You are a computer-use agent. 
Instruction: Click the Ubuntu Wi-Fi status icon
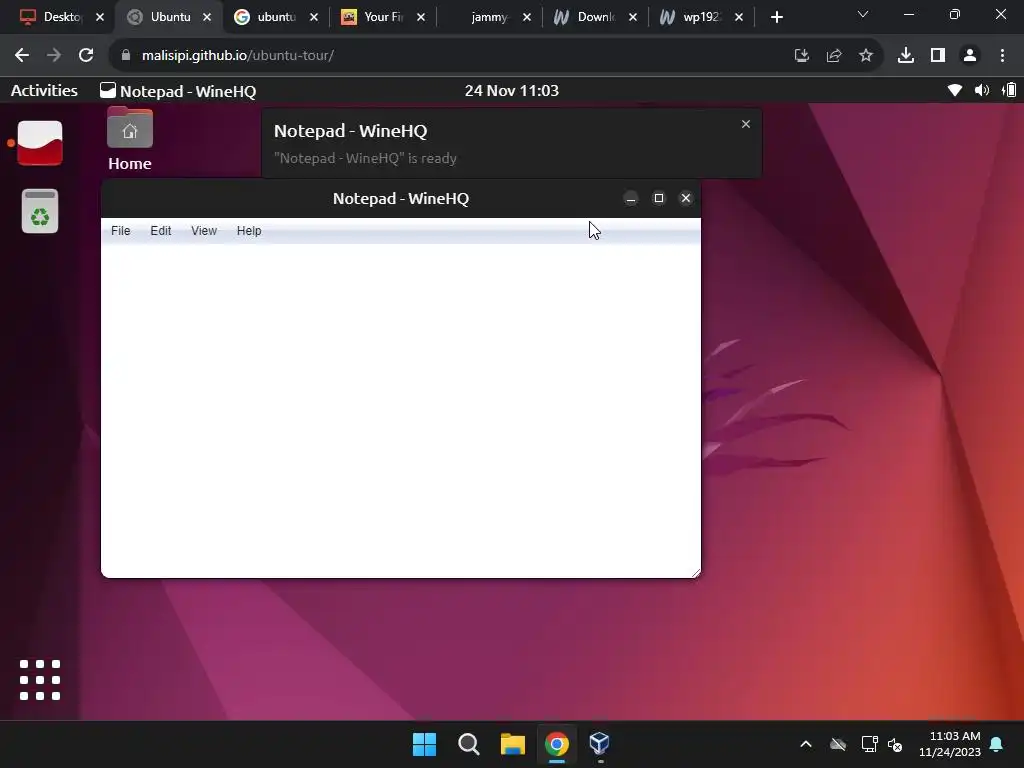pyautogui.click(x=955, y=90)
